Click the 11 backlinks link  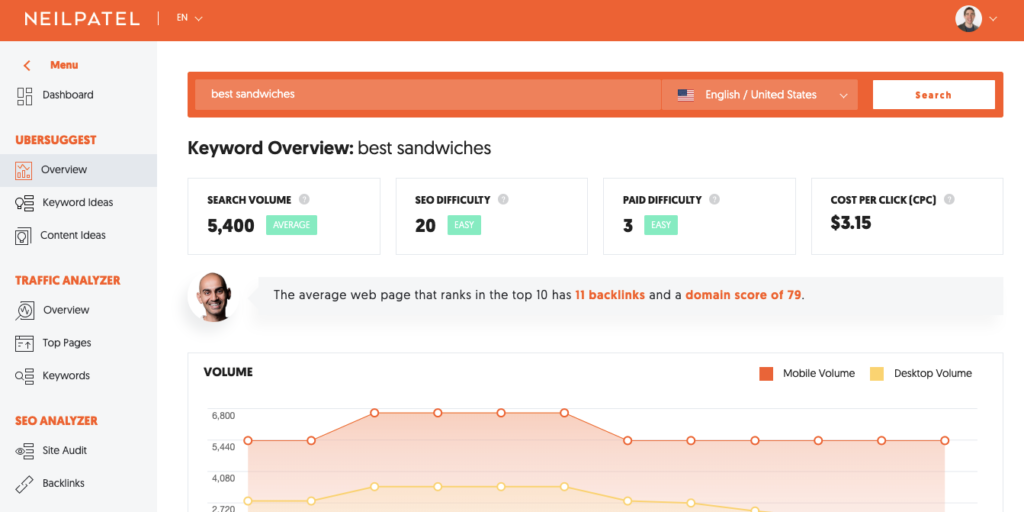tap(610, 295)
